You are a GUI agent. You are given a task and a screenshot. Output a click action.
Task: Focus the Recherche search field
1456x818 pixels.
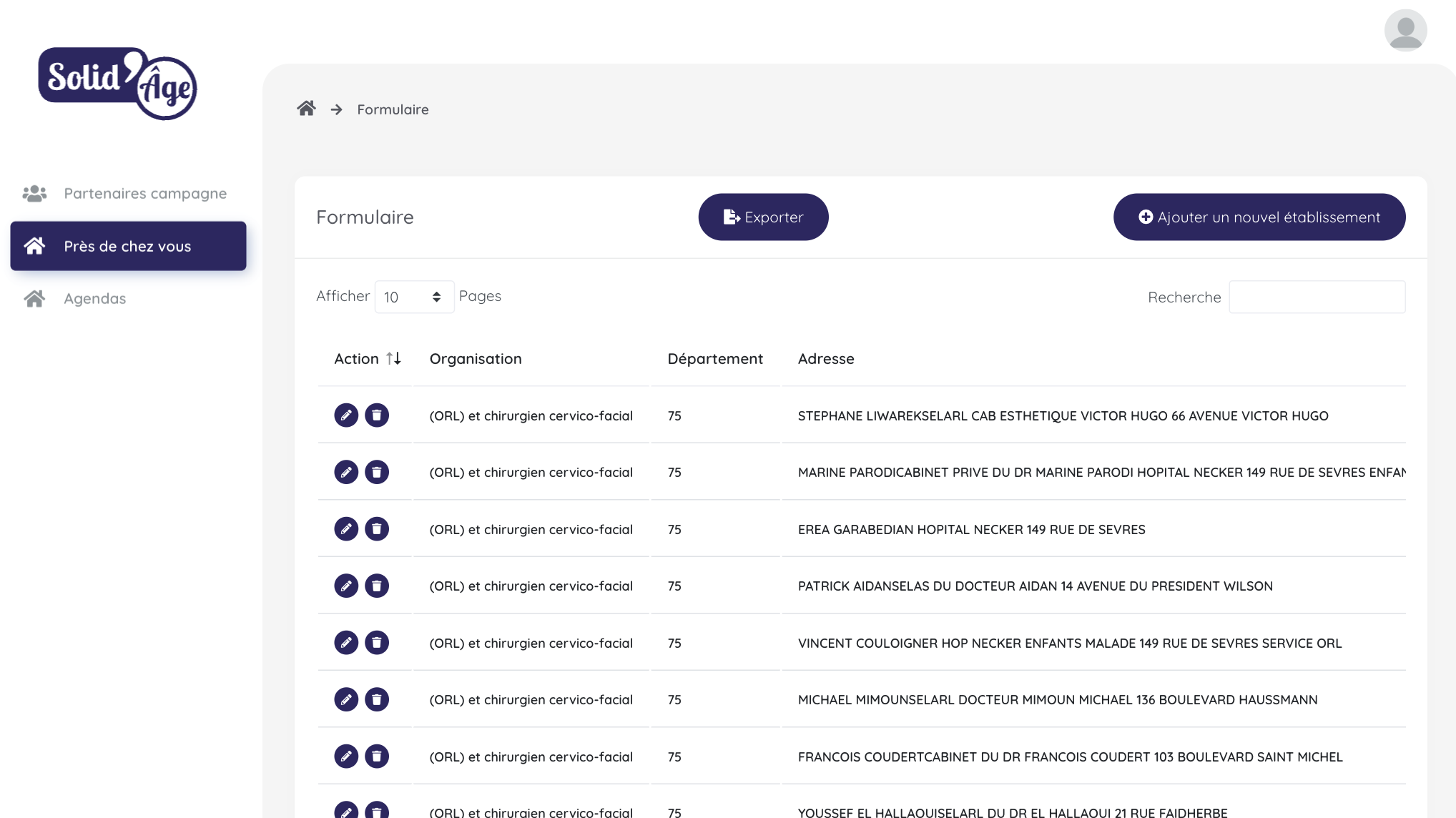[x=1317, y=297]
